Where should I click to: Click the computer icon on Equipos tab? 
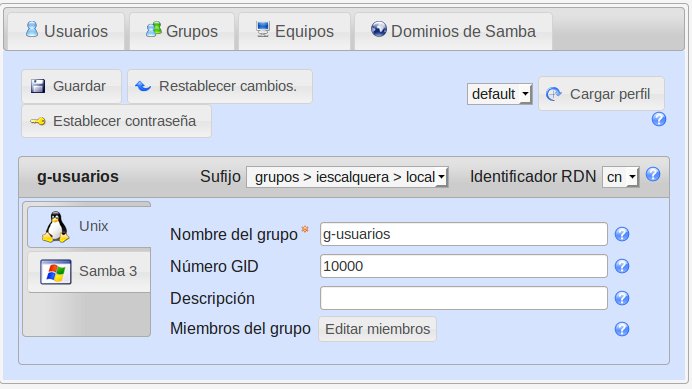click(x=263, y=29)
